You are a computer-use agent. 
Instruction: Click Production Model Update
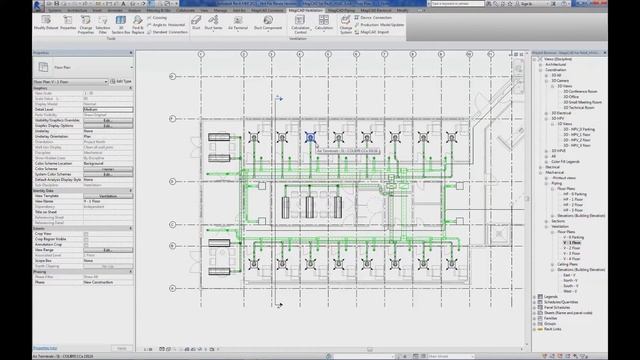[379, 25]
